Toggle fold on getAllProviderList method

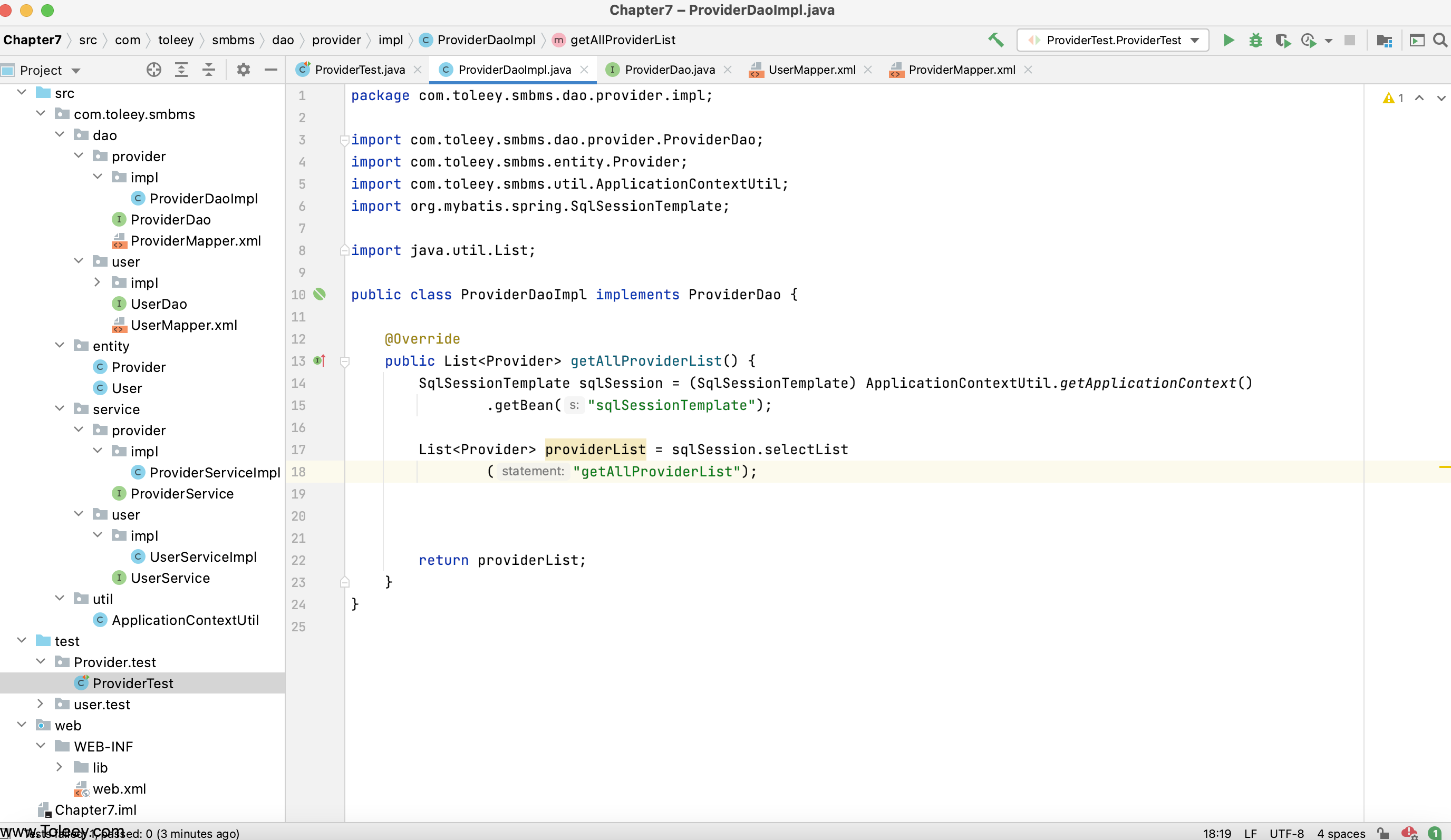(345, 362)
